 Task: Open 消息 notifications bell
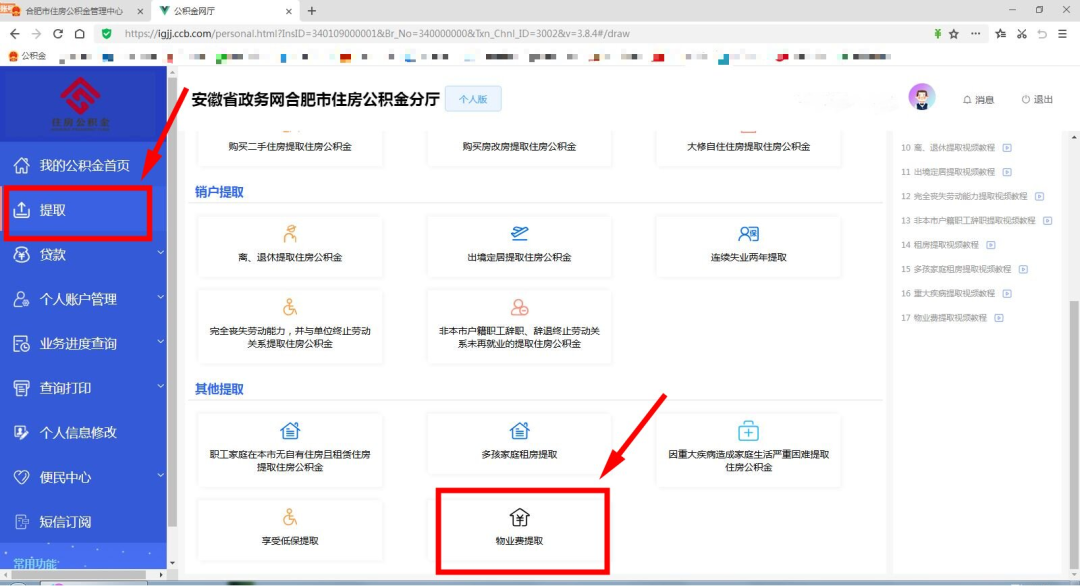coord(978,100)
